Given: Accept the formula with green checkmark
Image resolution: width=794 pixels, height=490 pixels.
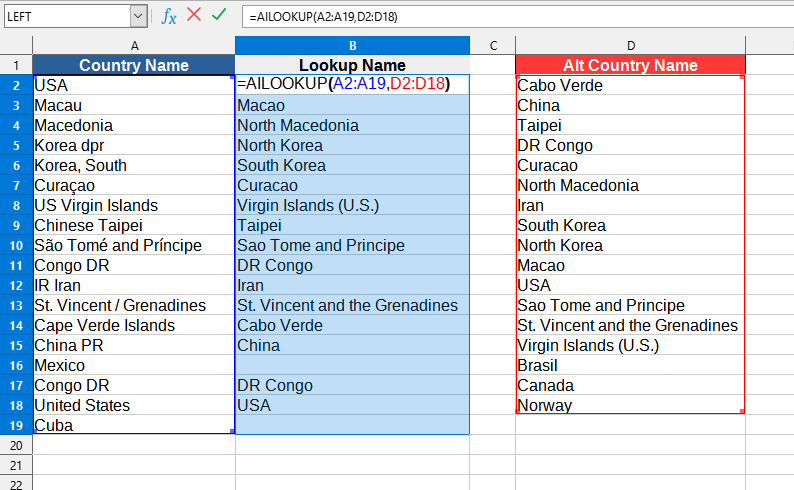Looking at the screenshot, I should (219, 15).
